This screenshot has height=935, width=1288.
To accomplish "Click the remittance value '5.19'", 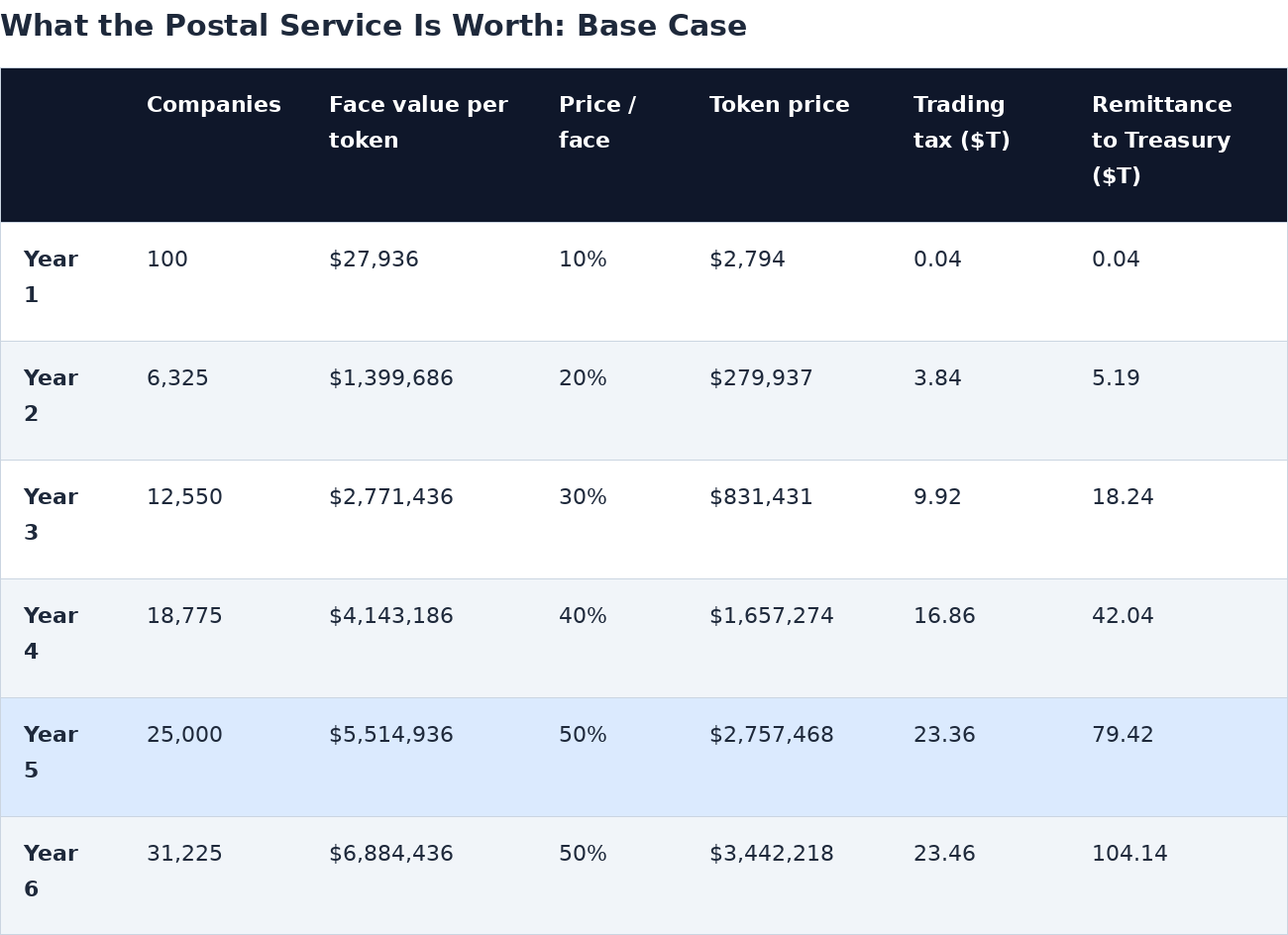I will [x=1116, y=379].
